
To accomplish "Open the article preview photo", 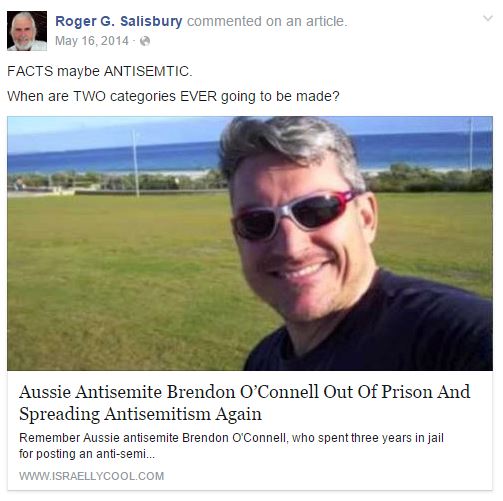I will [x=250, y=243].
